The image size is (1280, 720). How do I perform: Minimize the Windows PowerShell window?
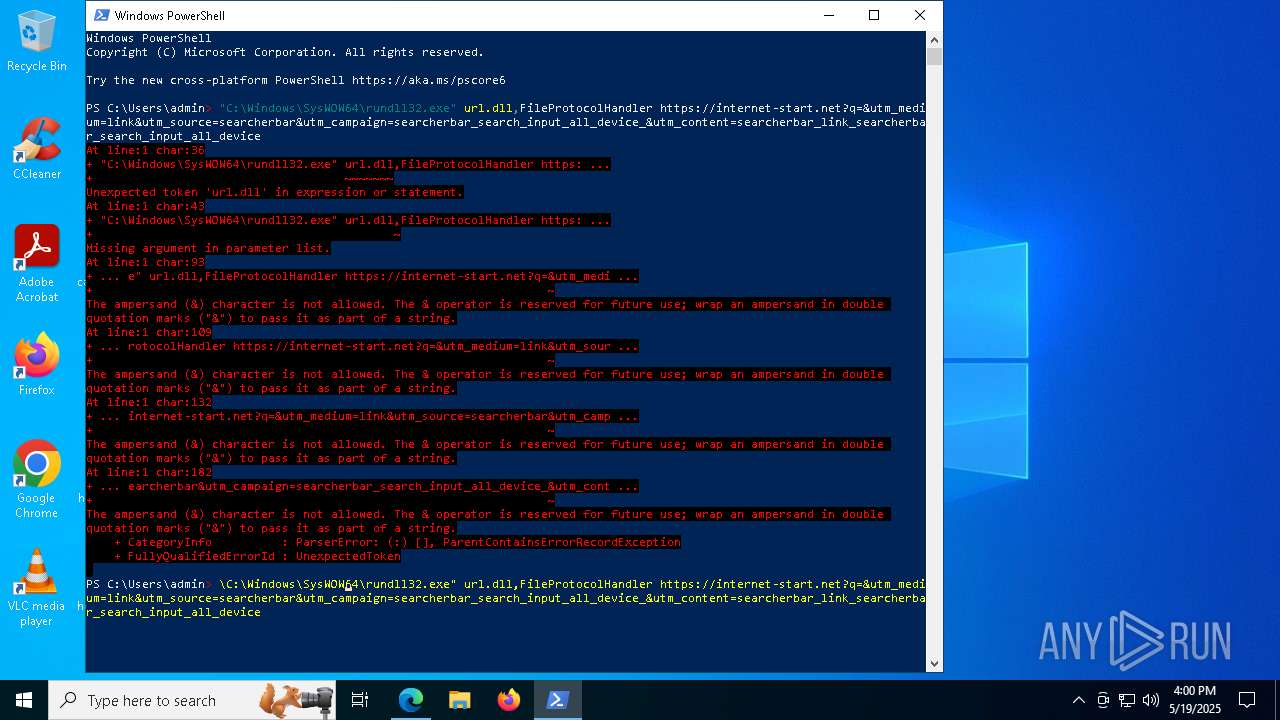coord(828,15)
